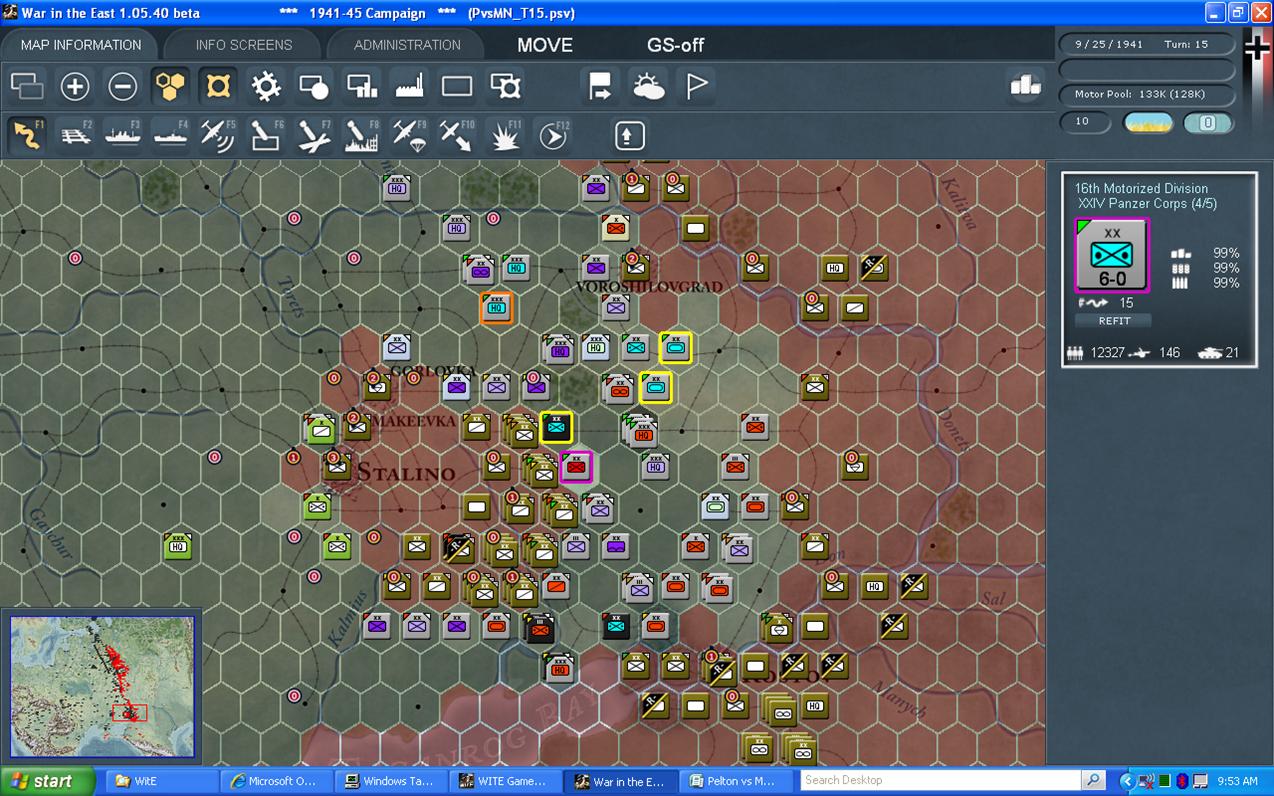Click the flag with arrow icon
1274x796 pixels.
600,86
